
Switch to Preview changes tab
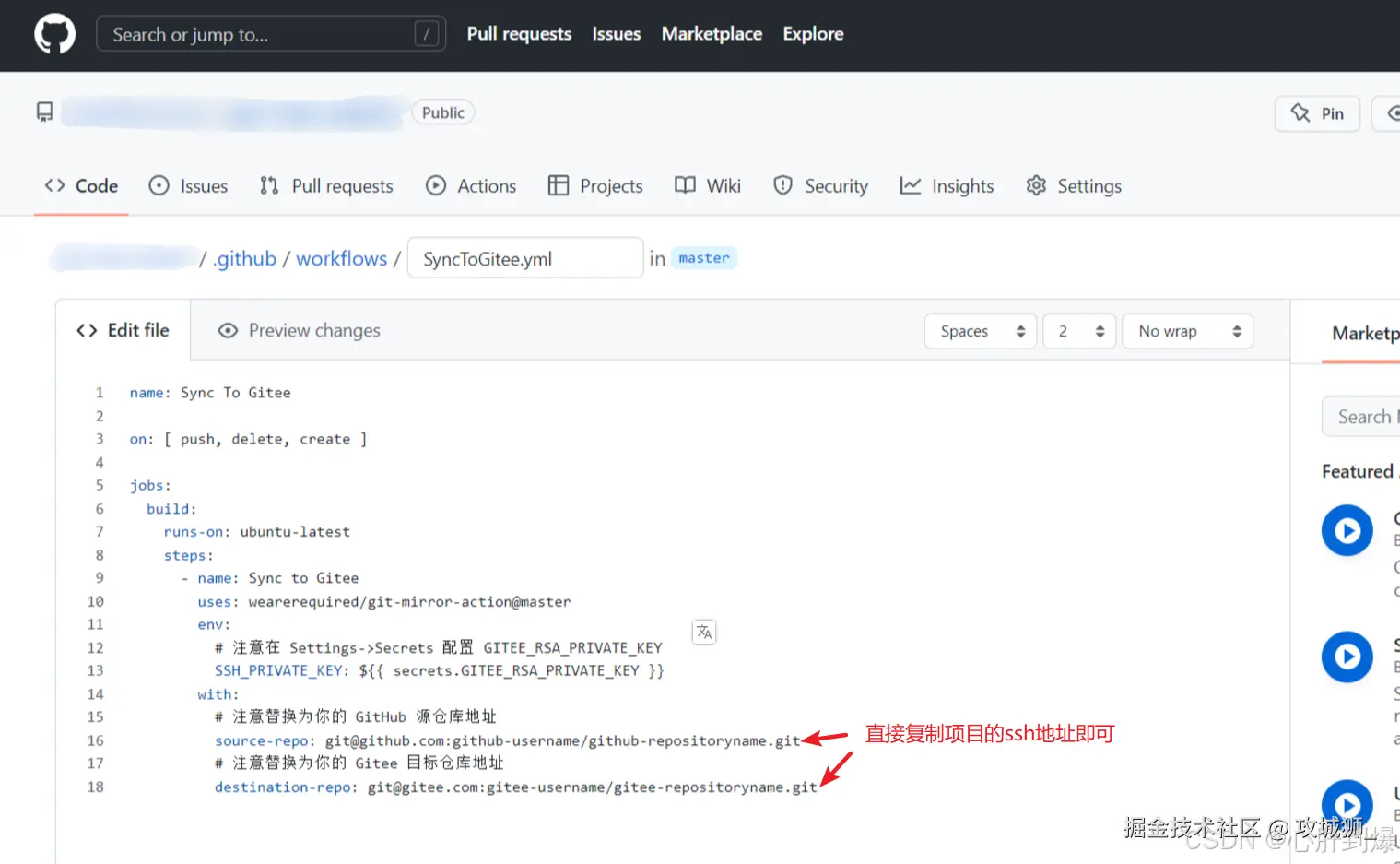(x=299, y=330)
